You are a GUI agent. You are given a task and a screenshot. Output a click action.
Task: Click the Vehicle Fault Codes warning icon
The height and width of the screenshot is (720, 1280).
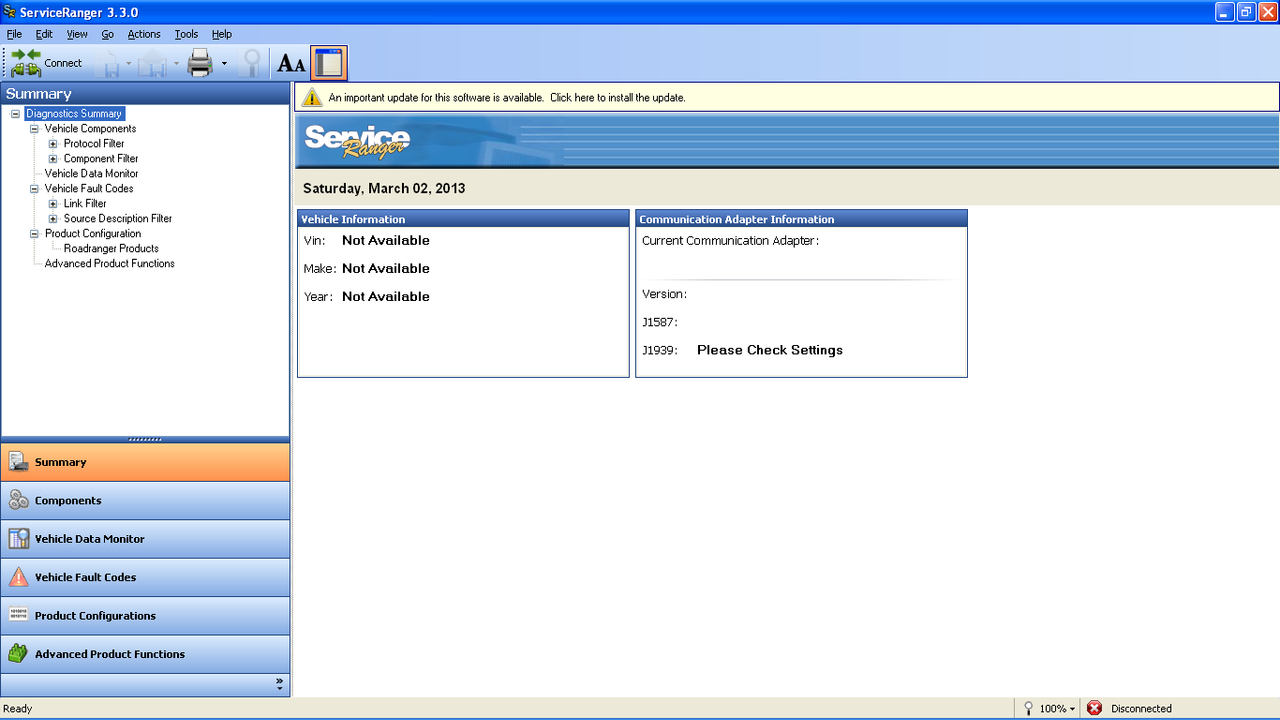[18, 577]
